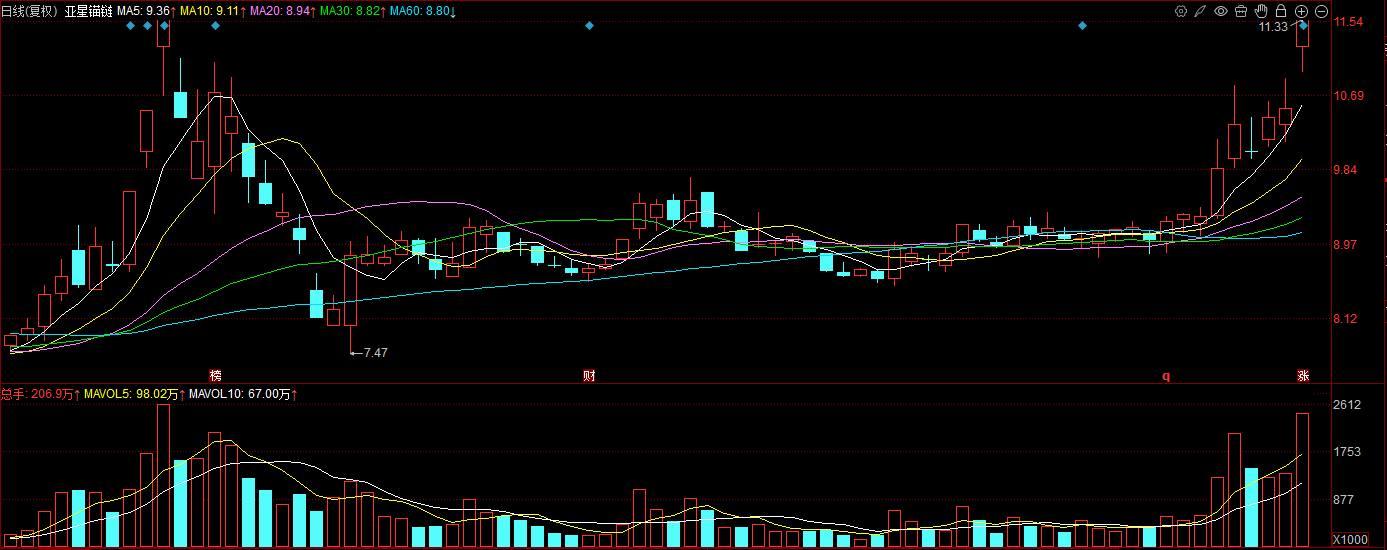
Task: Click the 2612 volume axis value
Action: pyautogui.click(x=1348, y=404)
